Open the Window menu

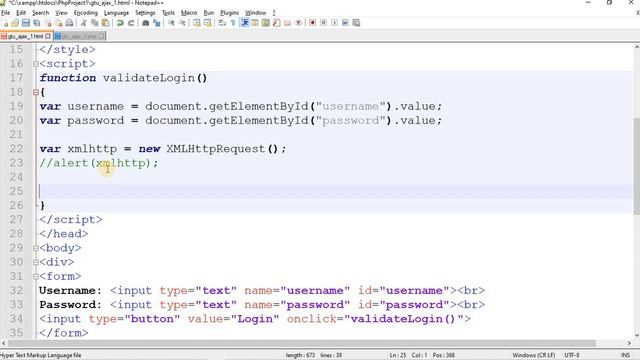[256, 13]
